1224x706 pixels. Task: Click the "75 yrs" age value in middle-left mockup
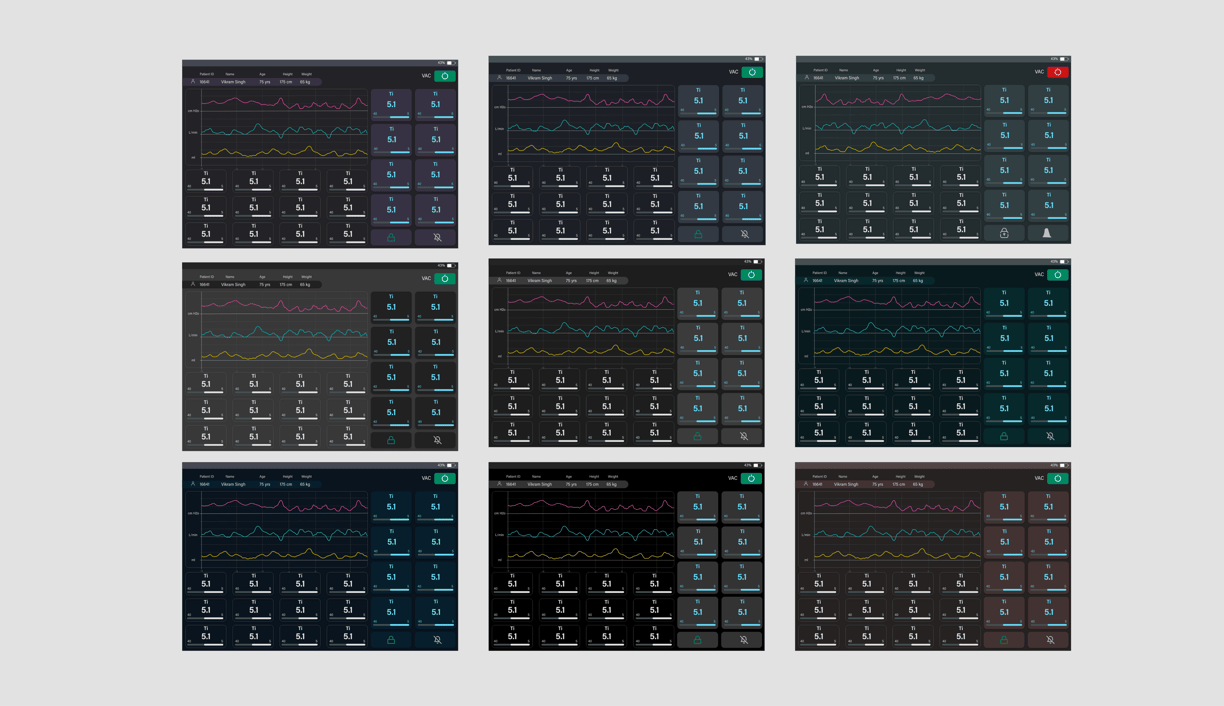point(264,284)
